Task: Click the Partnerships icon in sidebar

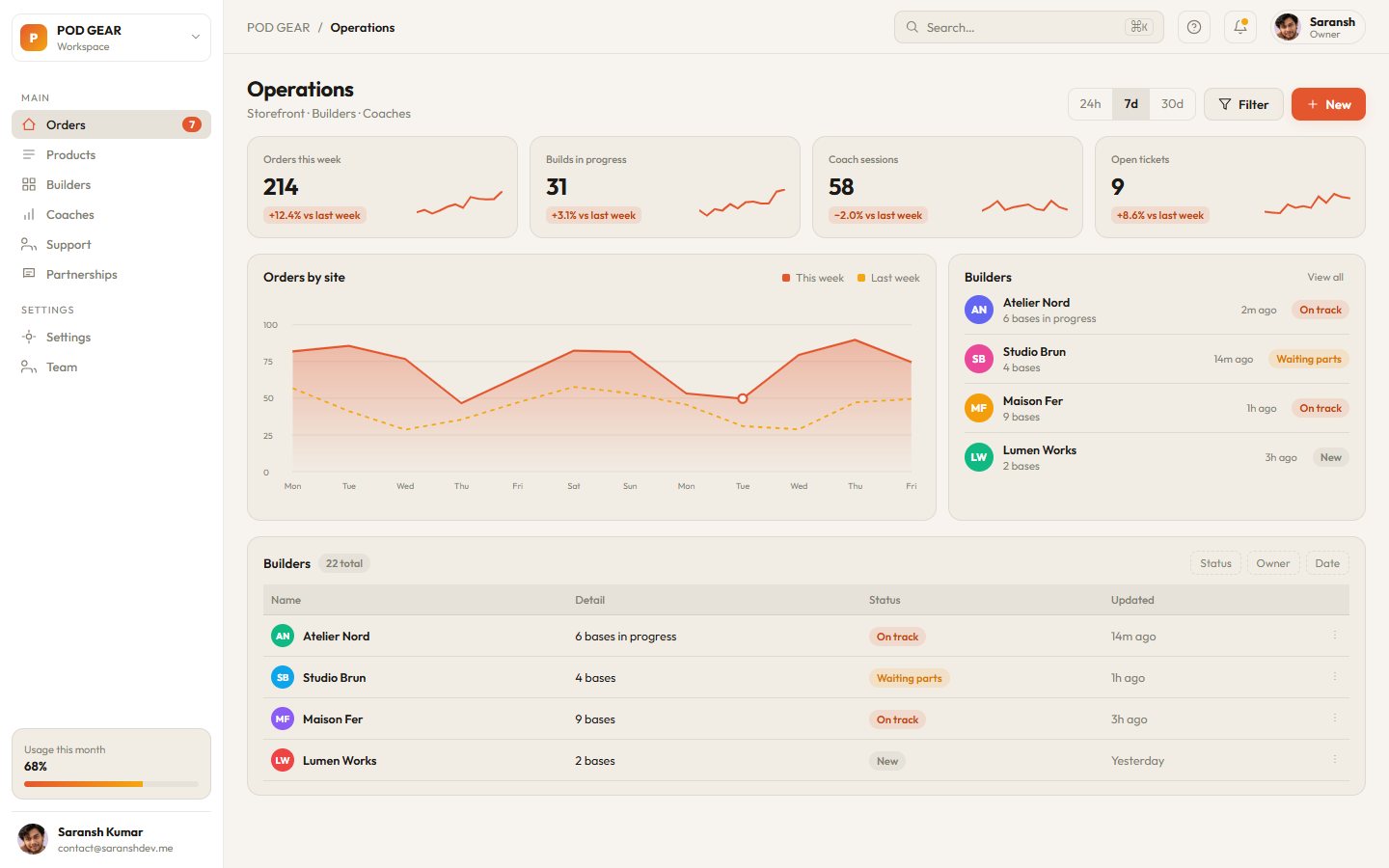Action: click(x=29, y=274)
